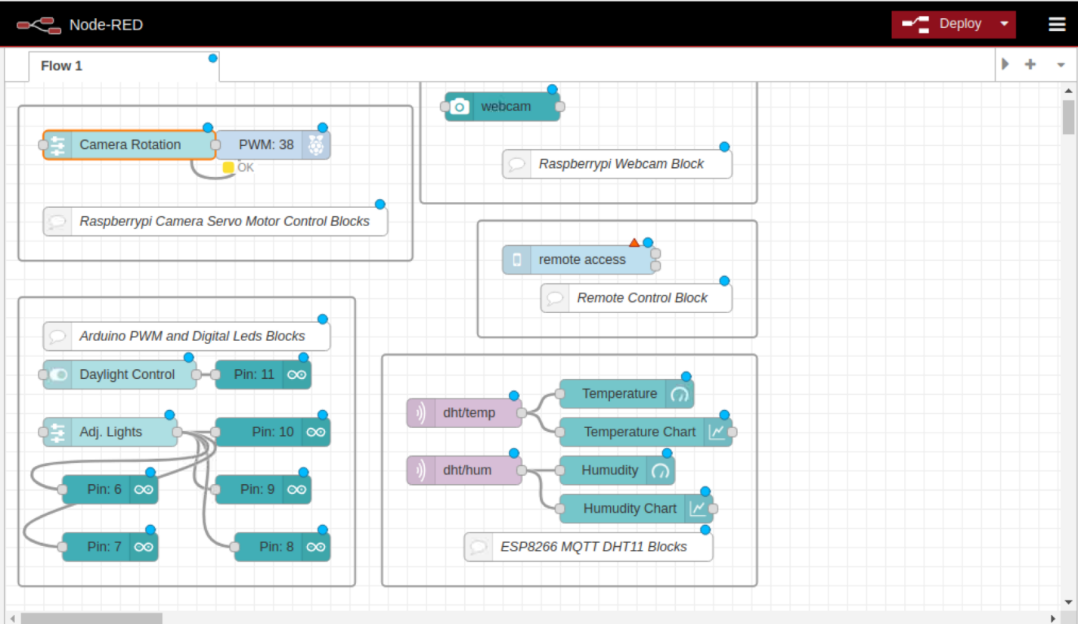Open the Deploy dropdown arrow
Viewport: 1078px width, 624px height.
tap(1003, 23)
